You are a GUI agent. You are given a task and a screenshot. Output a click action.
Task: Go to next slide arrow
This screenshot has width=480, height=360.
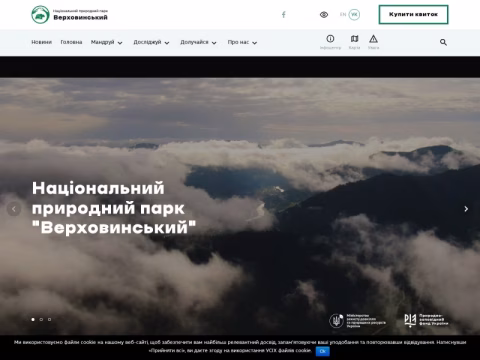[x=466, y=209]
